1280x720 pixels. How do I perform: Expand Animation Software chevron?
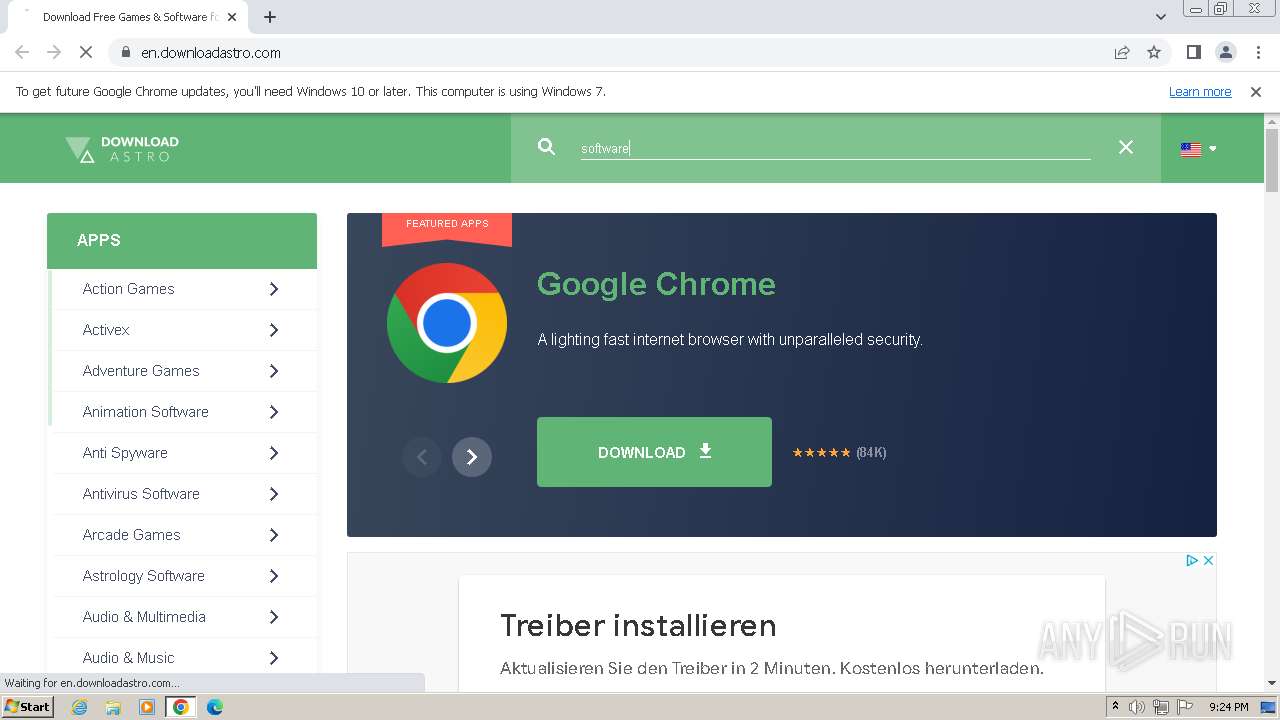pos(274,412)
